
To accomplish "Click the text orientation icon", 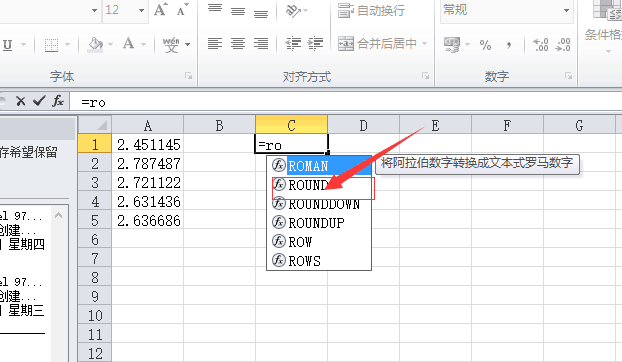I will 294,11.
